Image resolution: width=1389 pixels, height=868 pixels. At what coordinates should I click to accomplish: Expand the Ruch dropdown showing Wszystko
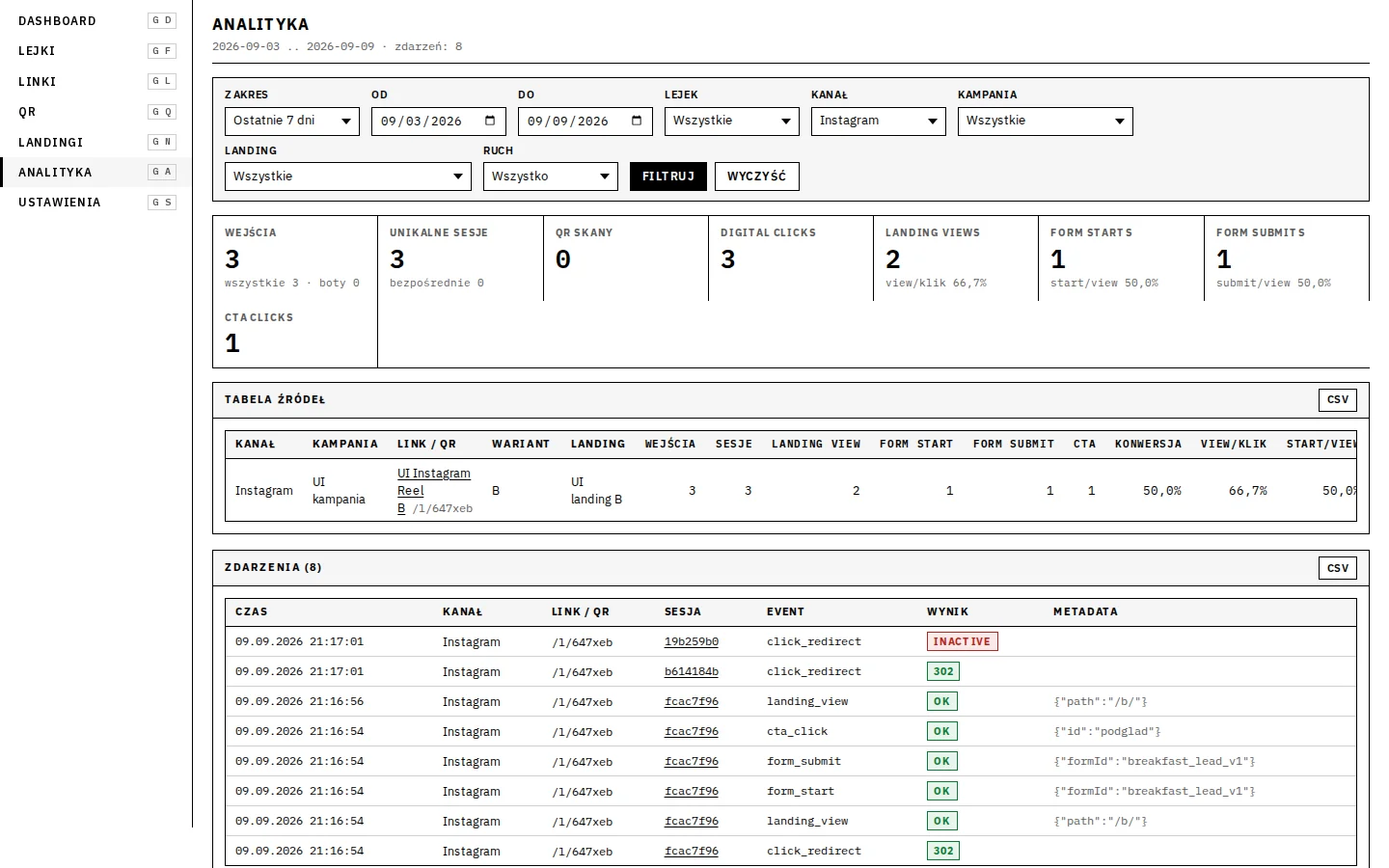click(x=551, y=176)
